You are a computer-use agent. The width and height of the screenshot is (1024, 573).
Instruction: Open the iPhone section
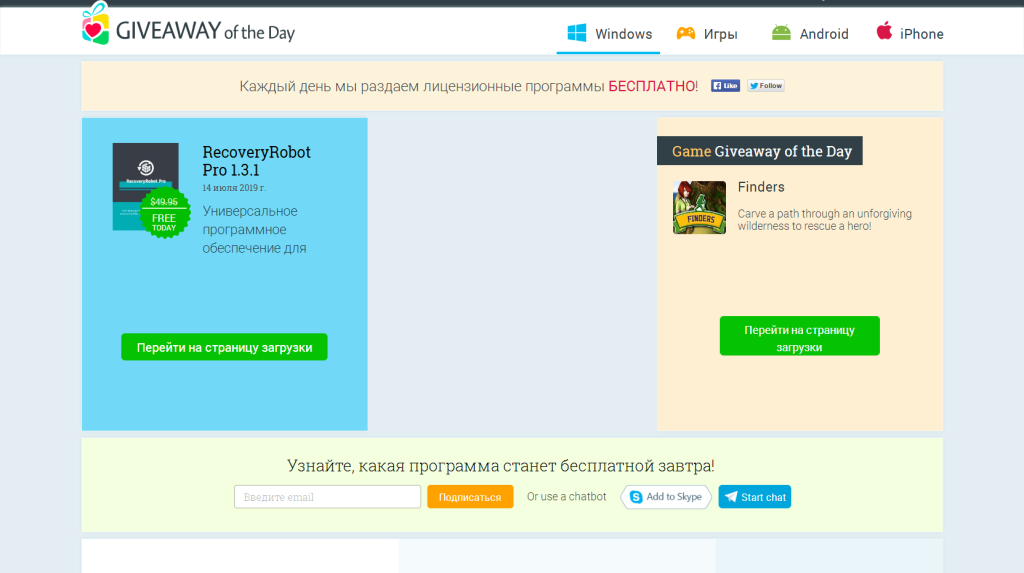point(921,34)
